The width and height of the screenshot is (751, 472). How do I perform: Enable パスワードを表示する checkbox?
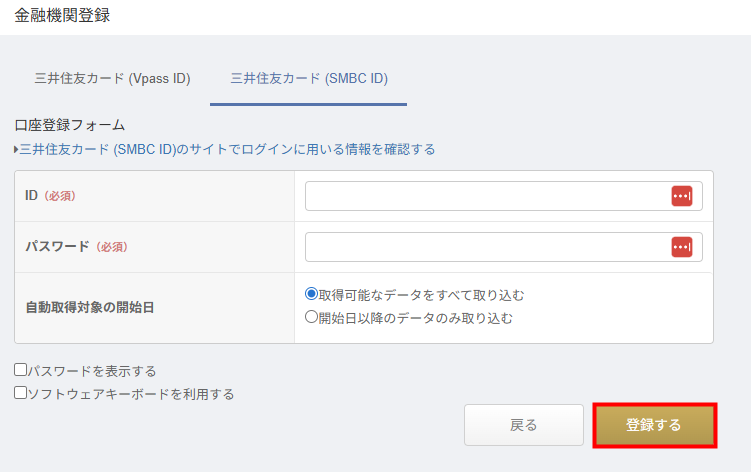click(21, 370)
